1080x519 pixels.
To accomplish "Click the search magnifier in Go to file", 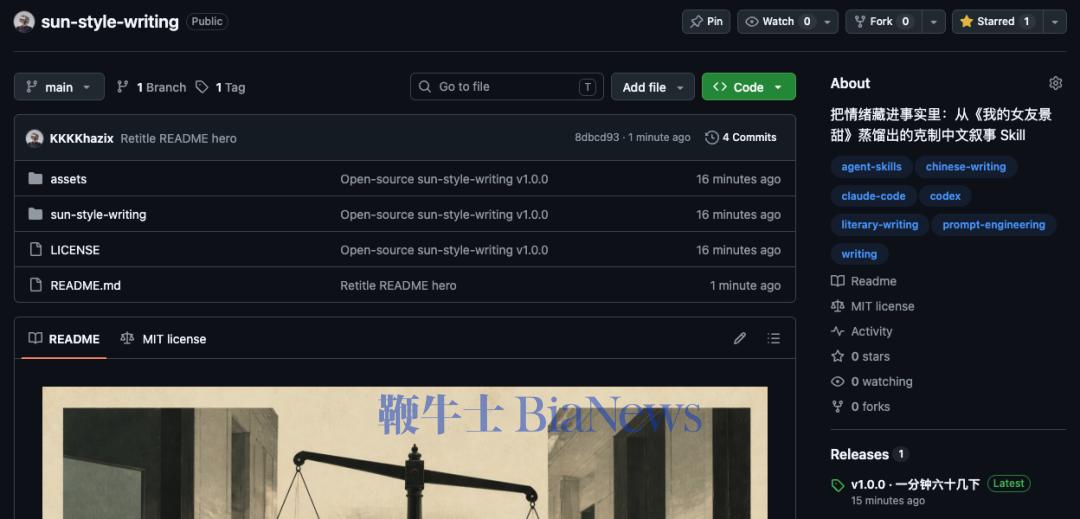I will [426, 87].
